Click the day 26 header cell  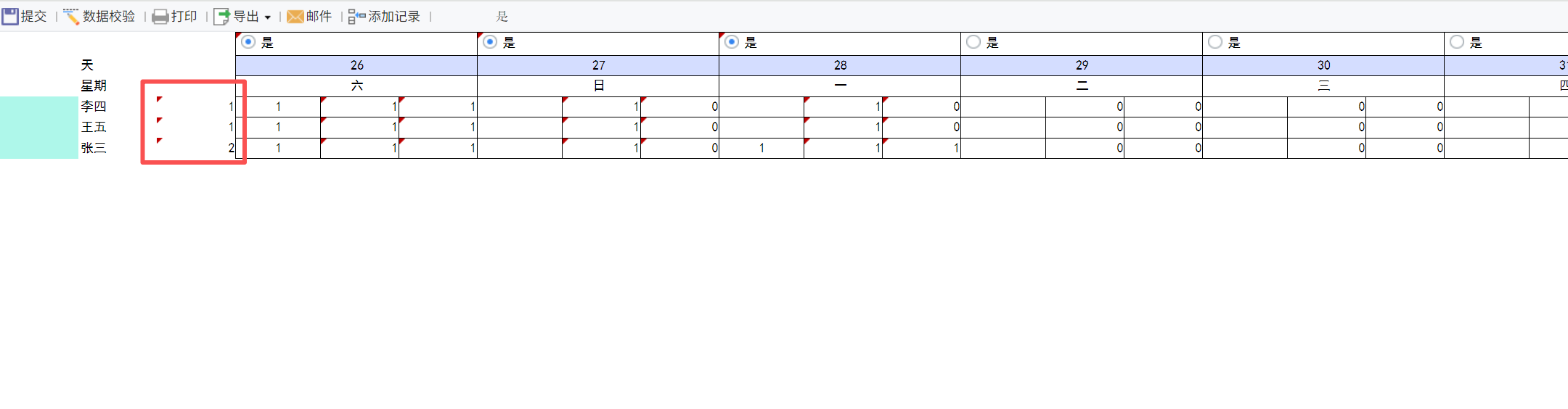click(356, 65)
